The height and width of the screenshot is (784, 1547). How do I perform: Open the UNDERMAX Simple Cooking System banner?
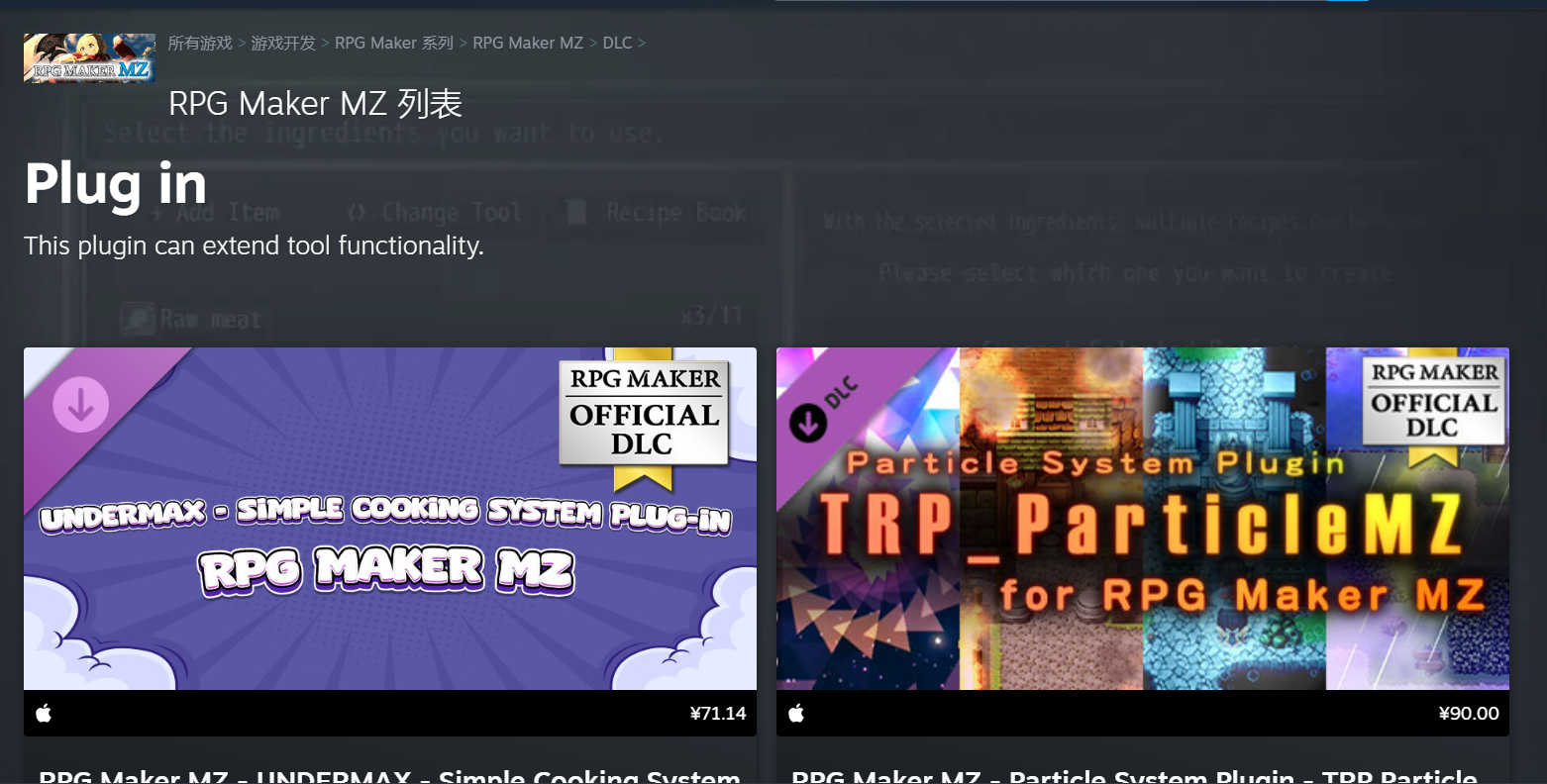pyautogui.click(x=390, y=519)
